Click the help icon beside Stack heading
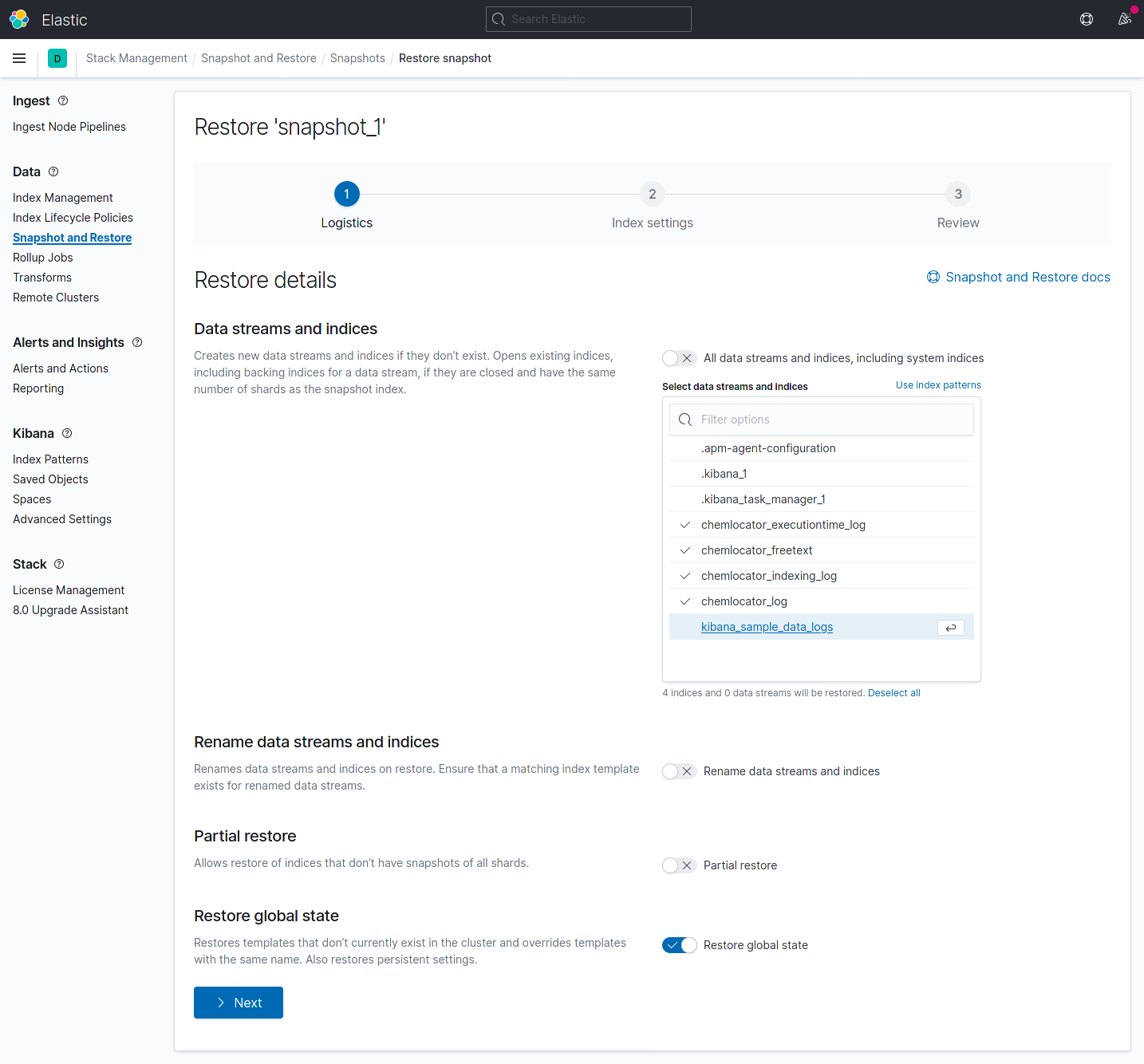 pyautogui.click(x=59, y=564)
